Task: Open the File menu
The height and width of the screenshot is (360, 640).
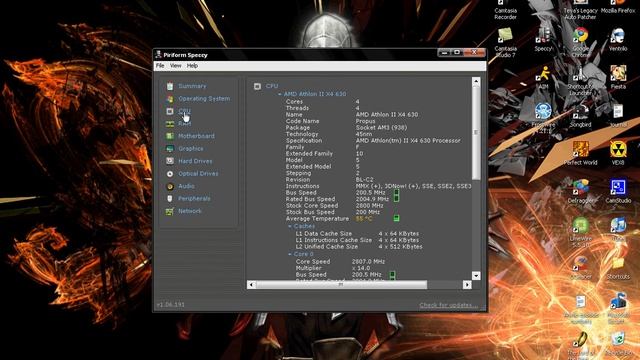Action: (x=160, y=65)
